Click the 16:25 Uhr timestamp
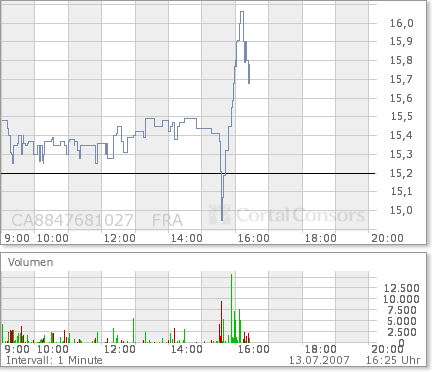432x372 pixels. click(x=393, y=360)
